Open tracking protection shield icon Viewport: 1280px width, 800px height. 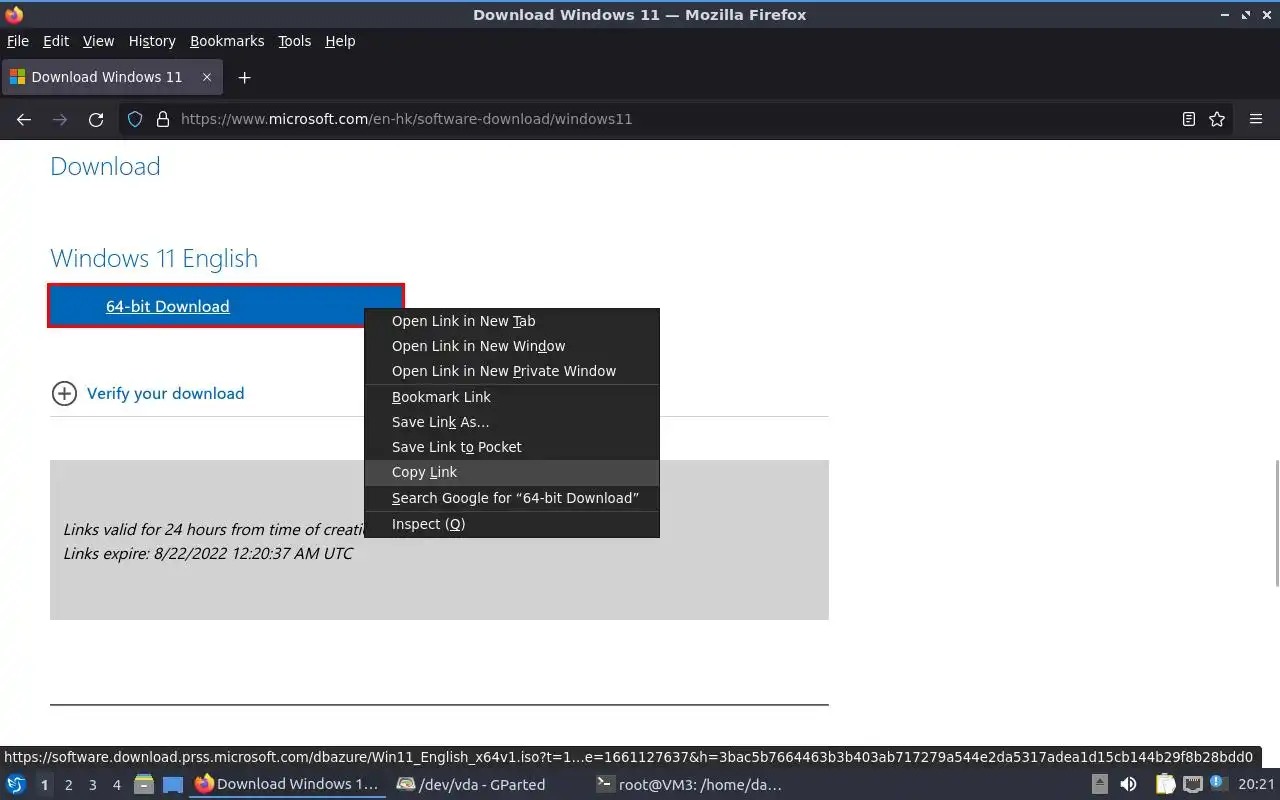[x=135, y=119]
